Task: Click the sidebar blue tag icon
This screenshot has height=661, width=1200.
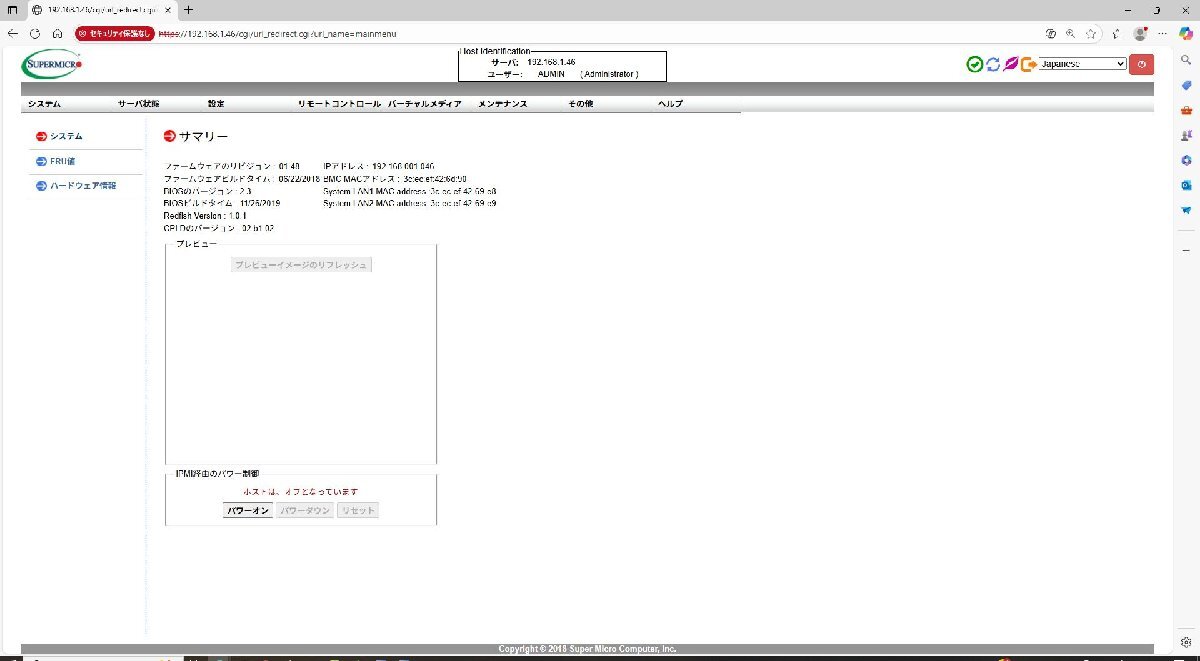Action: pos(1186,85)
